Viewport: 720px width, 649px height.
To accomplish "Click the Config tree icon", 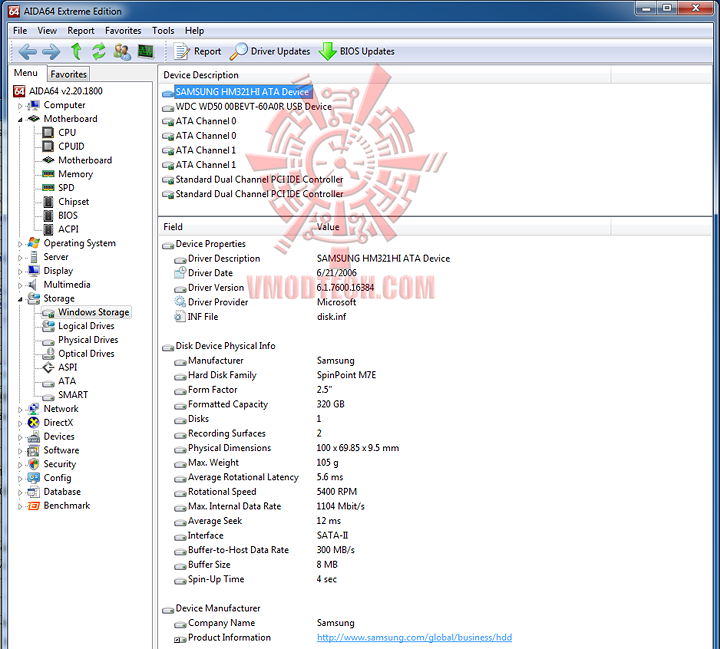I will click(x=34, y=478).
